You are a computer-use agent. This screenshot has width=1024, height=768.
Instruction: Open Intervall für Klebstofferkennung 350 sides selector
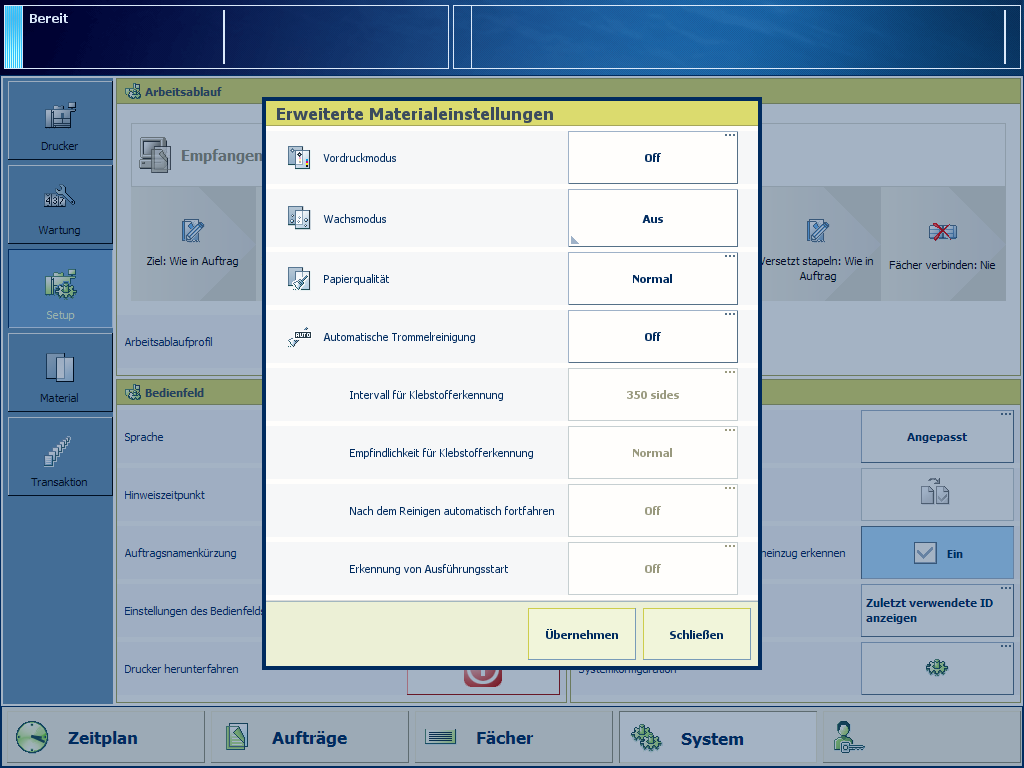(652, 395)
